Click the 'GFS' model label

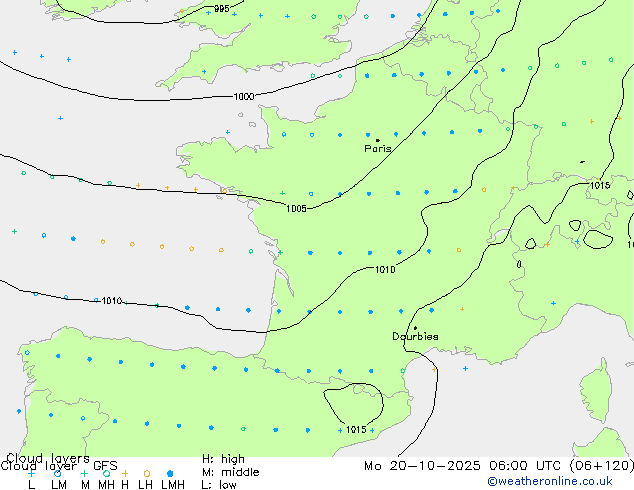(105, 466)
